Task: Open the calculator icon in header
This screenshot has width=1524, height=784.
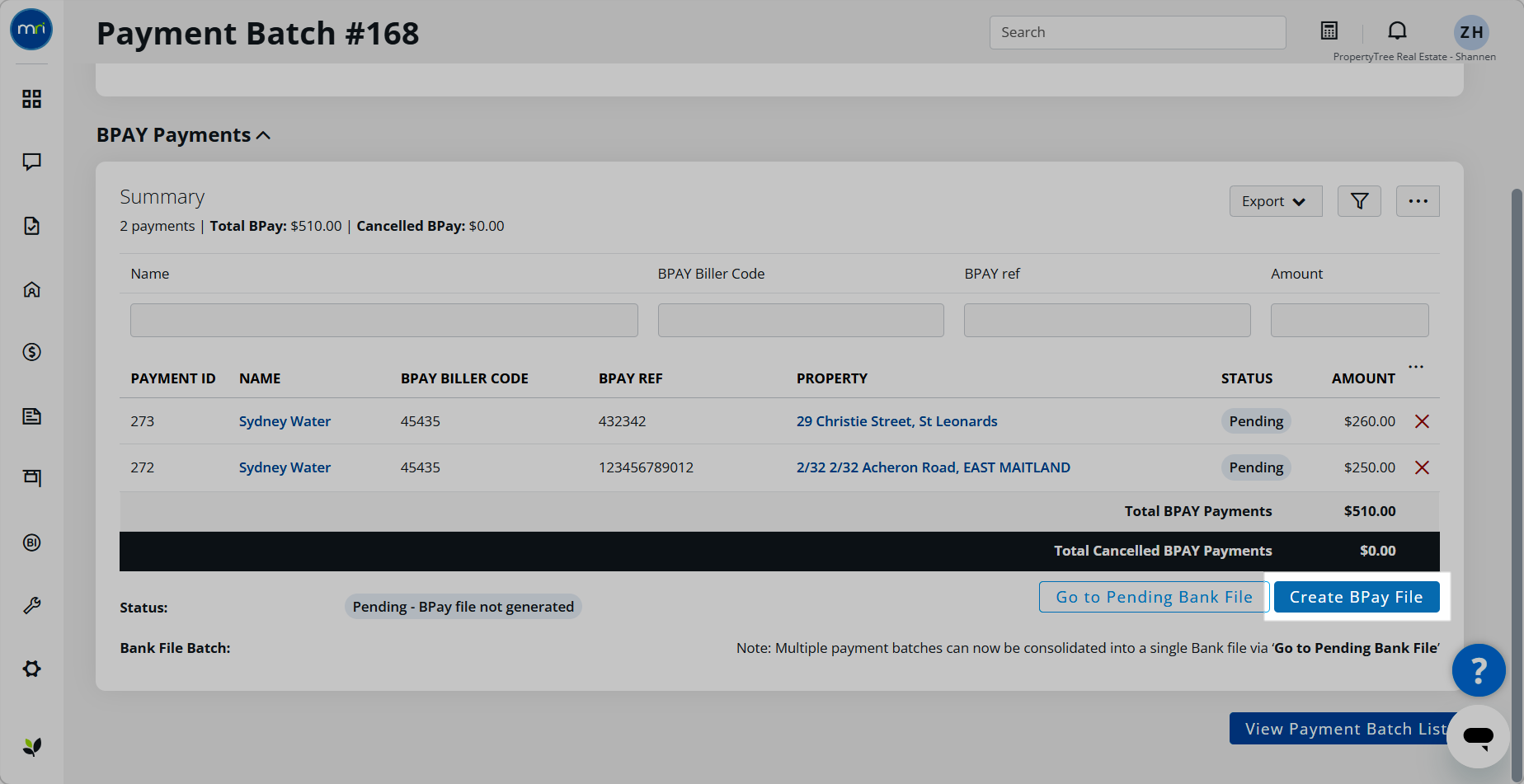Action: coord(1329,31)
